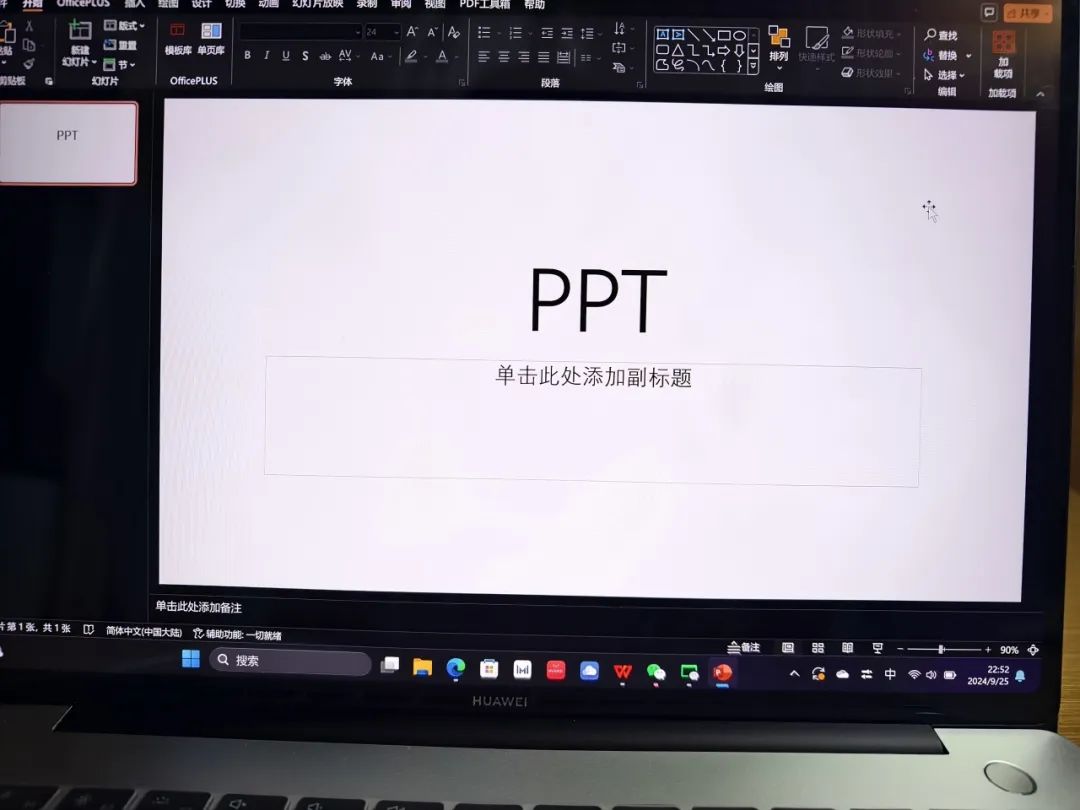Click the Cut scissors icon
Screen dimensions: 1080x810
pyautogui.click(x=29, y=26)
